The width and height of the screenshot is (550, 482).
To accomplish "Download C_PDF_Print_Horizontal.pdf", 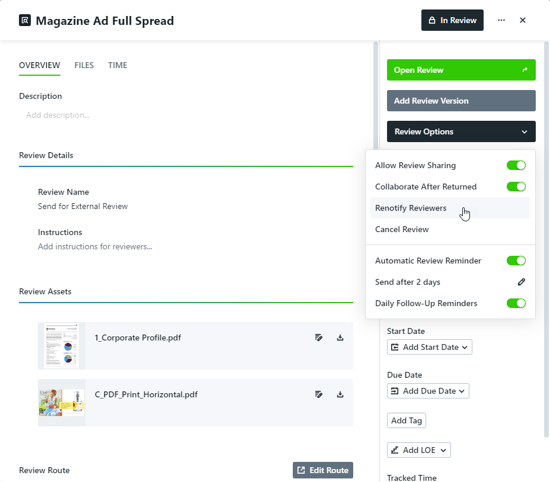I will click(x=340, y=394).
